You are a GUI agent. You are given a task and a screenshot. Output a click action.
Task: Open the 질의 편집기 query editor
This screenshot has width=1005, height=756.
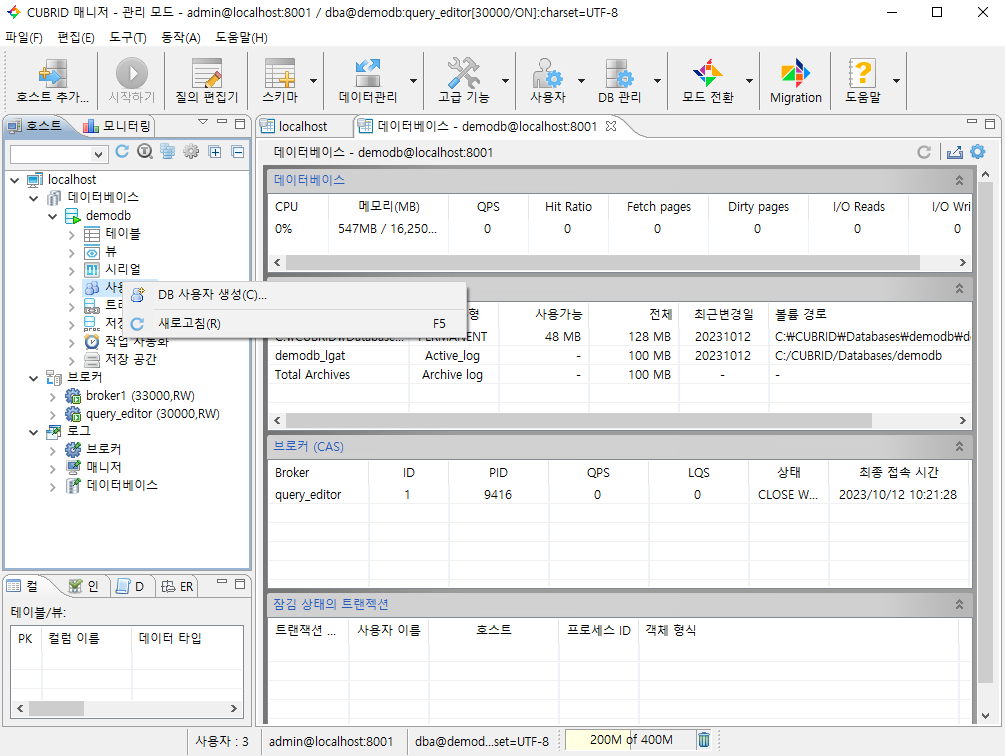pyautogui.click(x=206, y=81)
